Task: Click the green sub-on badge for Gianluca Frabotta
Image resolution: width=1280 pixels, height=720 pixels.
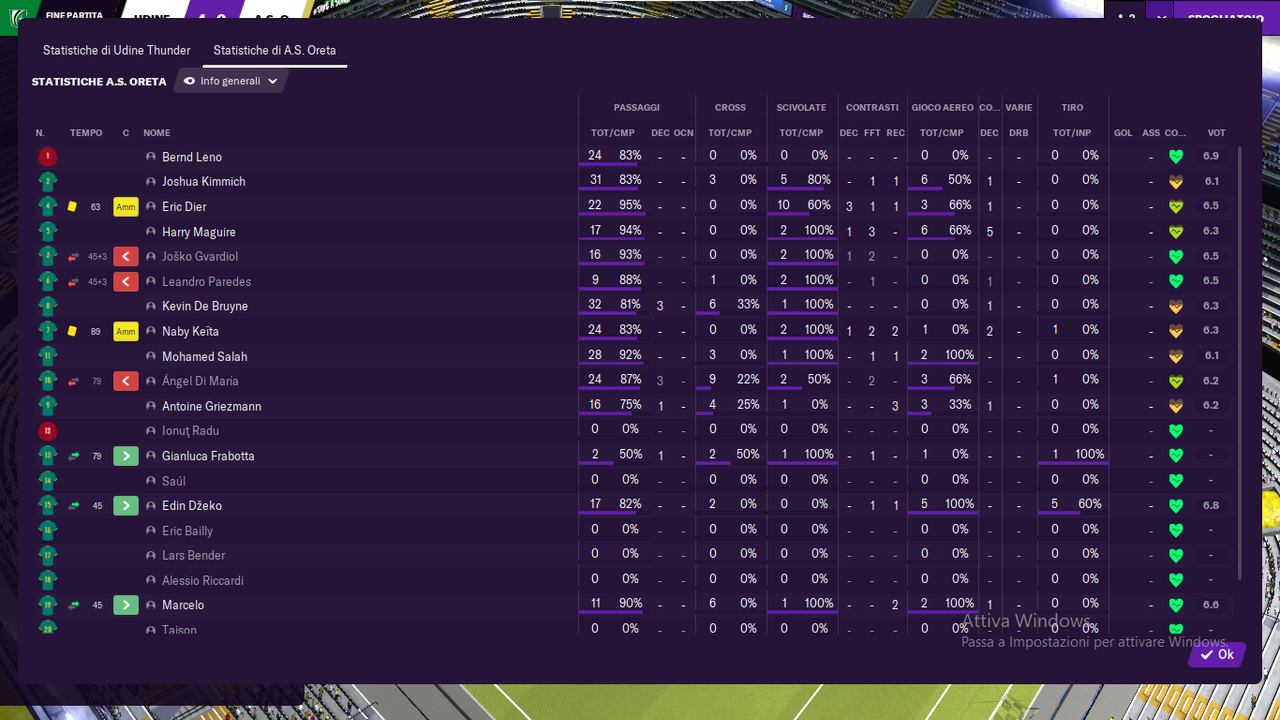Action: click(126, 456)
